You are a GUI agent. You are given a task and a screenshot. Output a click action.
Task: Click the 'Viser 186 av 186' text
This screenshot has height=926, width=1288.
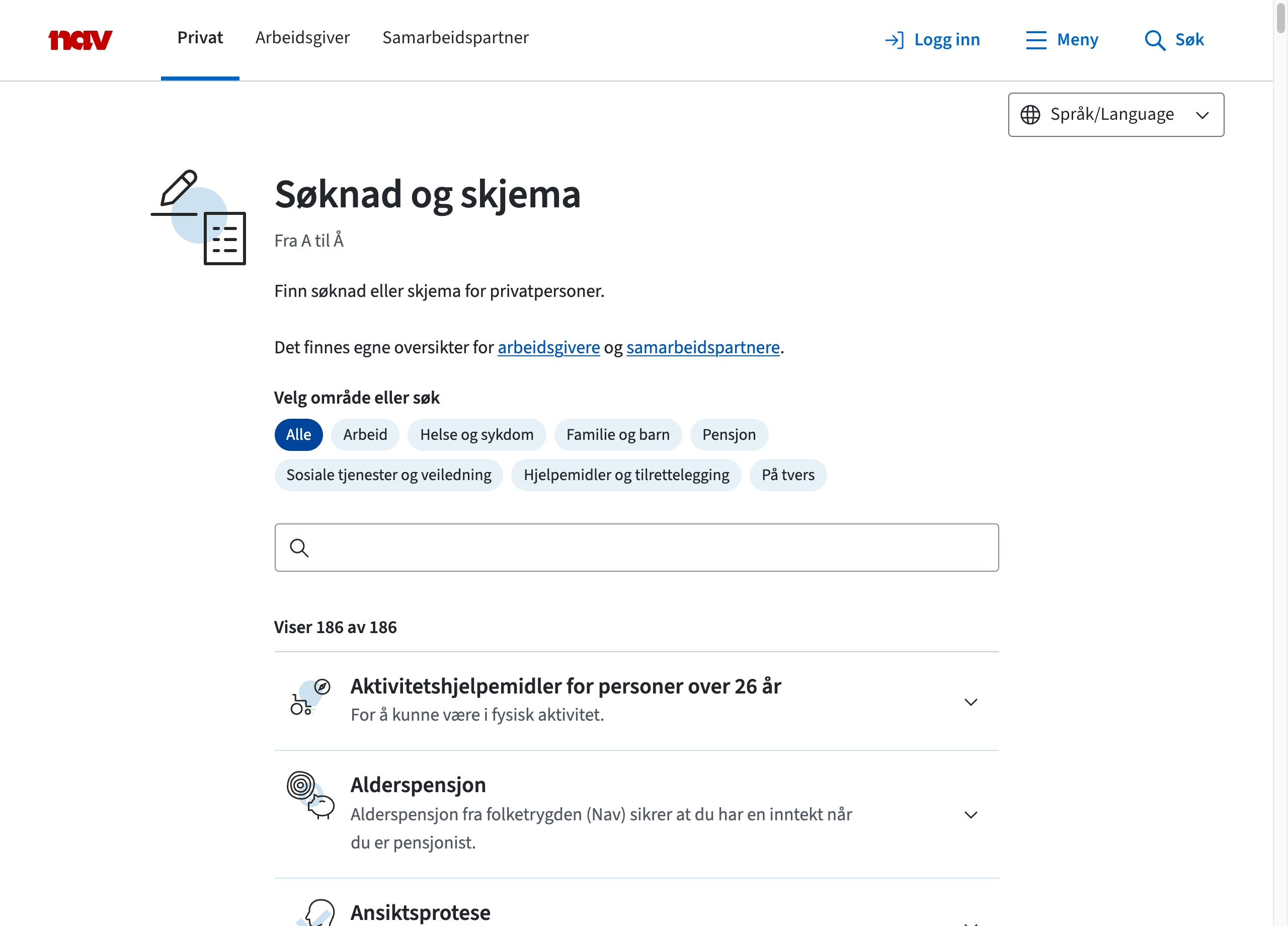tap(335, 627)
